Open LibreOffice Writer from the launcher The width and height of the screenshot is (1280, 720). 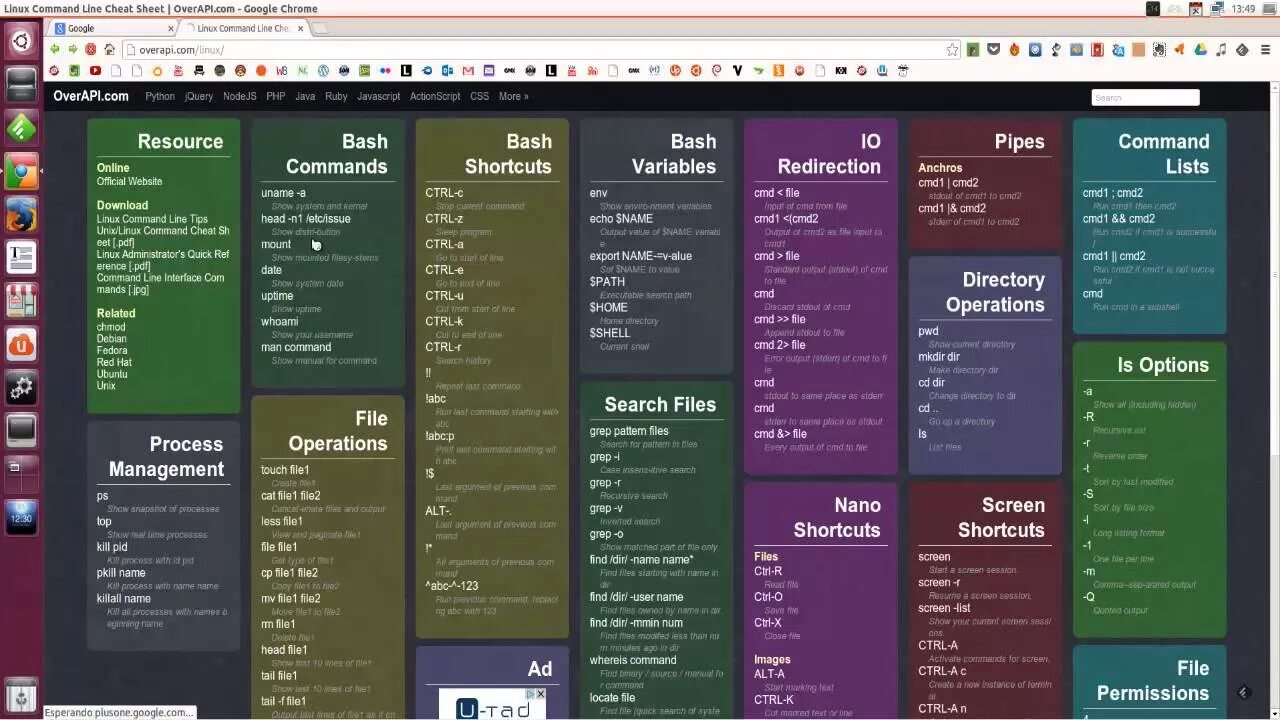point(21,258)
